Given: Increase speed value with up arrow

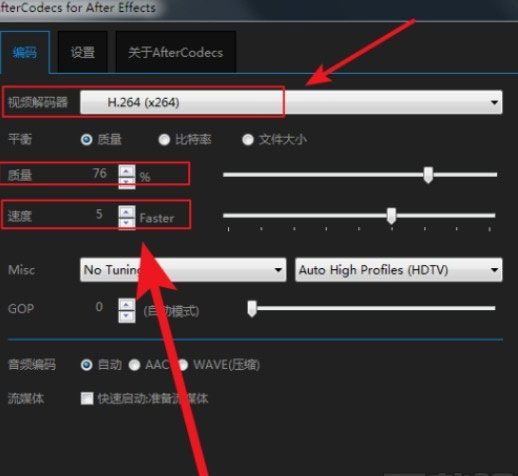Looking at the screenshot, I should click(127, 212).
